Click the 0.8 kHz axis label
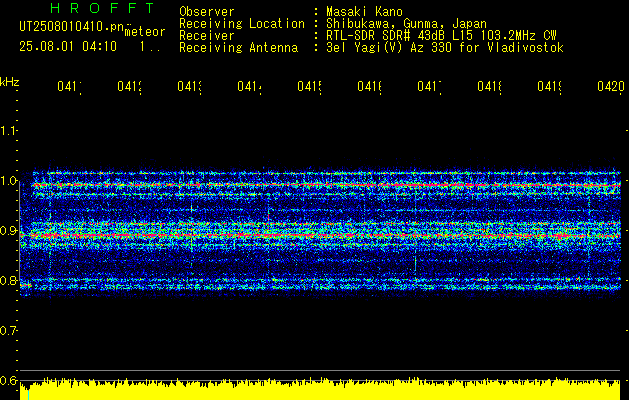This screenshot has height=400, width=629. coord(8,280)
